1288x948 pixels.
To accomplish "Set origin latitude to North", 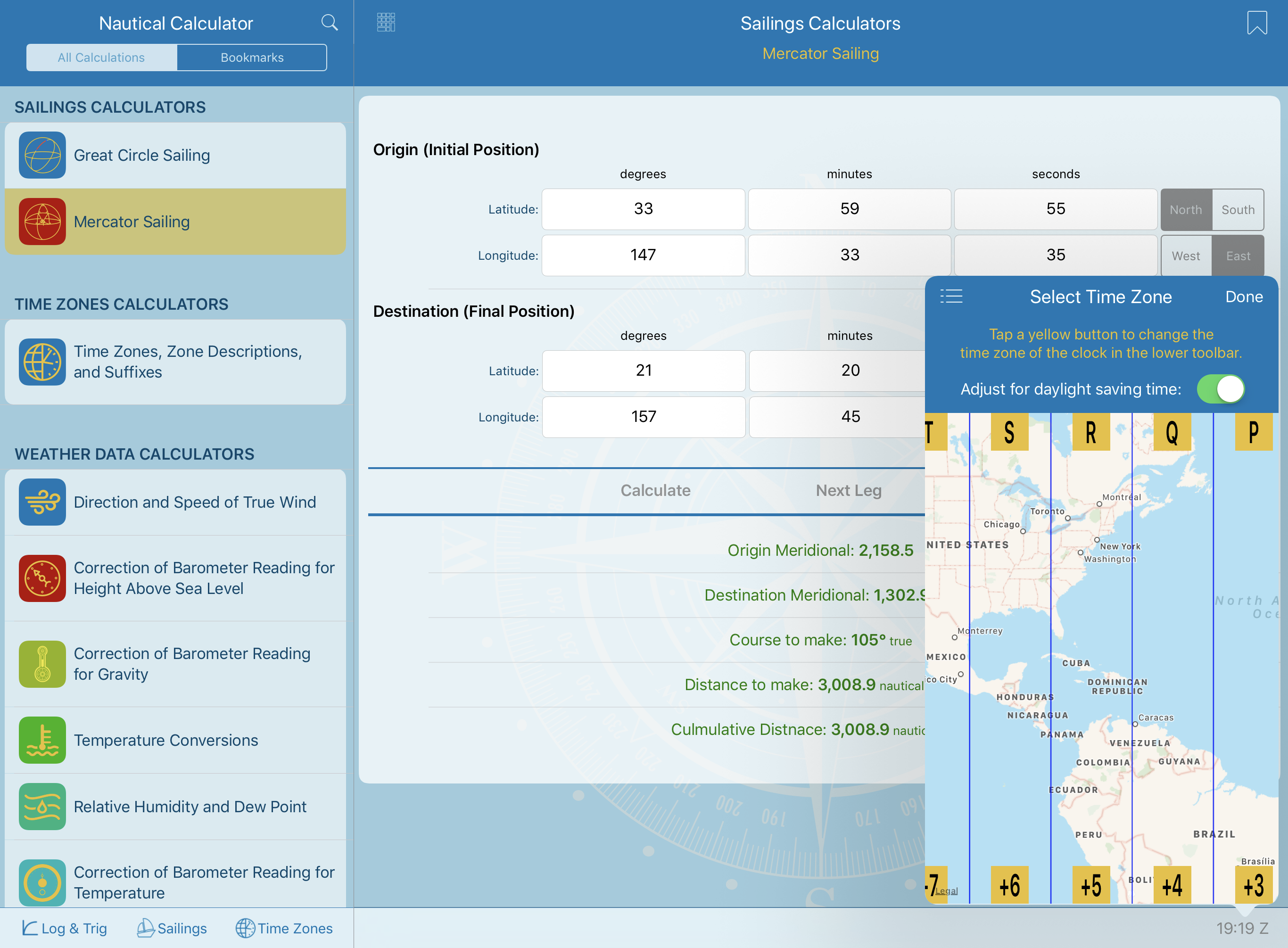I will 1186,209.
